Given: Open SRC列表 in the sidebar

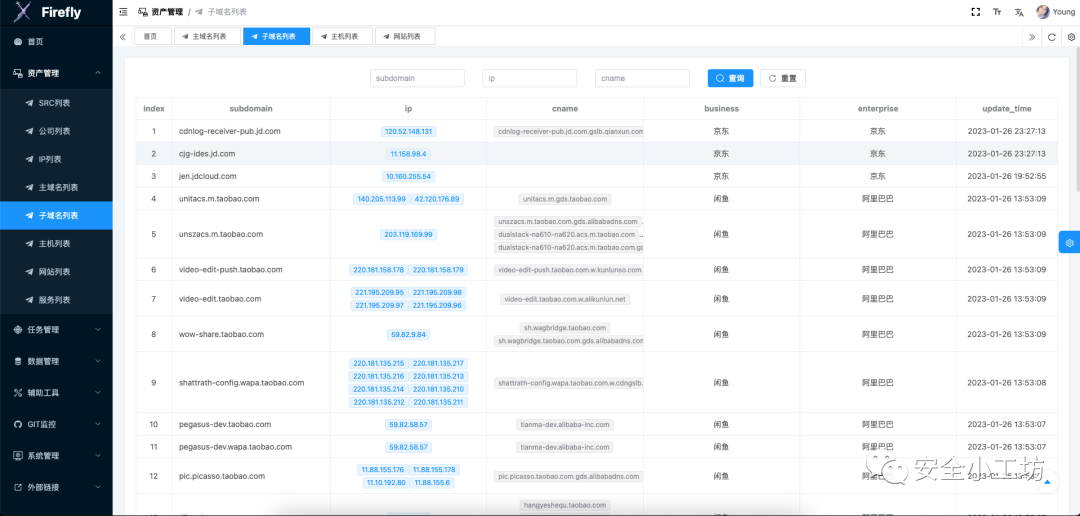Looking at the screenshot, I should [x=56, y=103].
